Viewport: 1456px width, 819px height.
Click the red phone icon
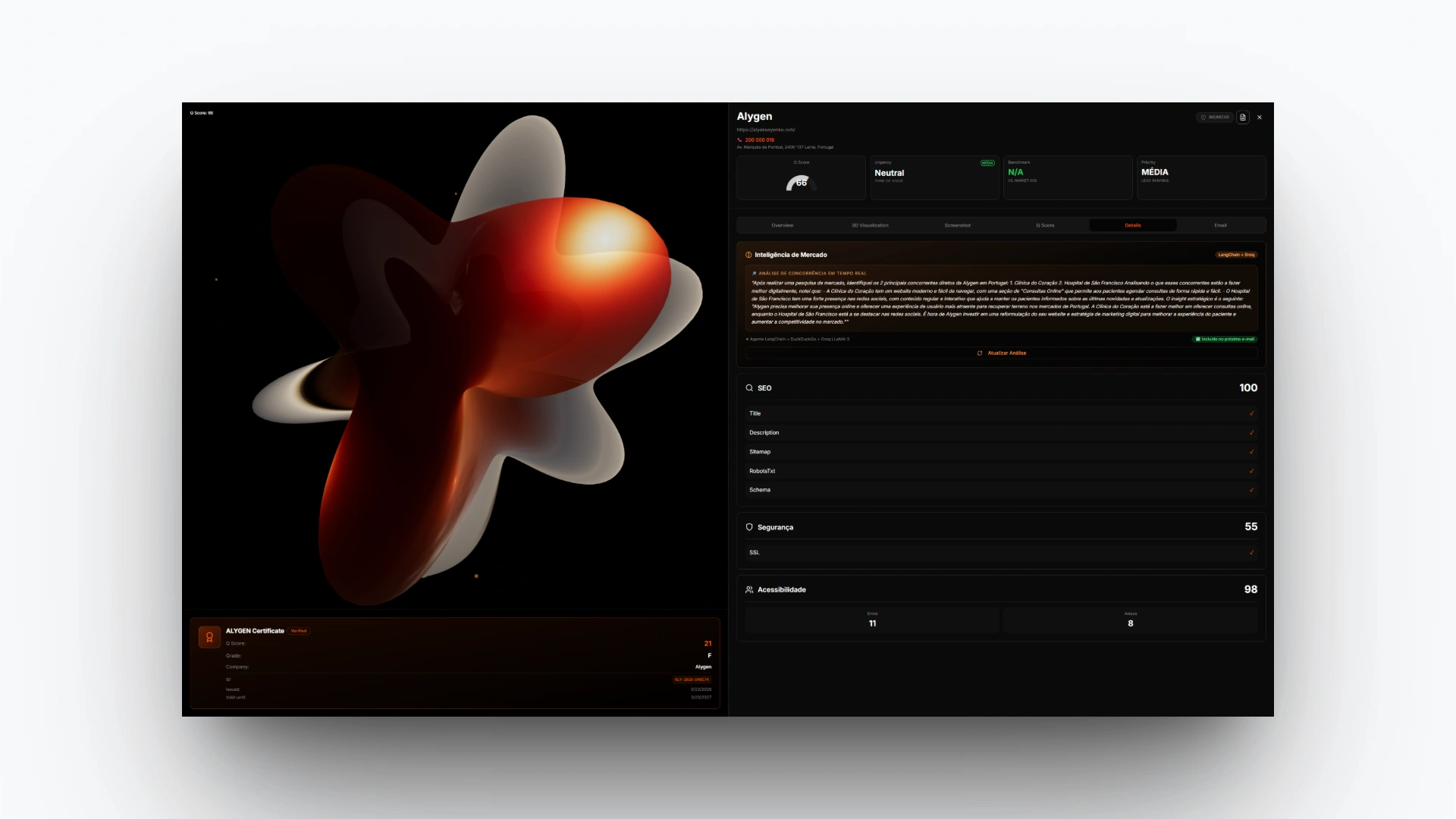739,140
